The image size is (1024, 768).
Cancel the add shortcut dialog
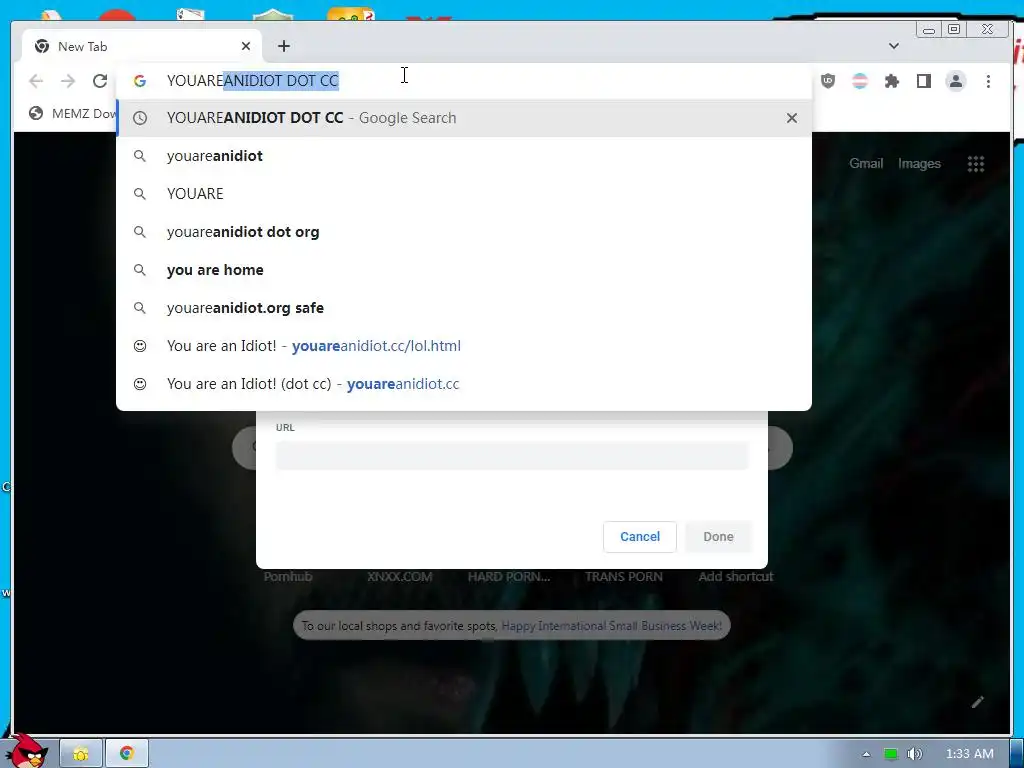click(x=639, y=537)
